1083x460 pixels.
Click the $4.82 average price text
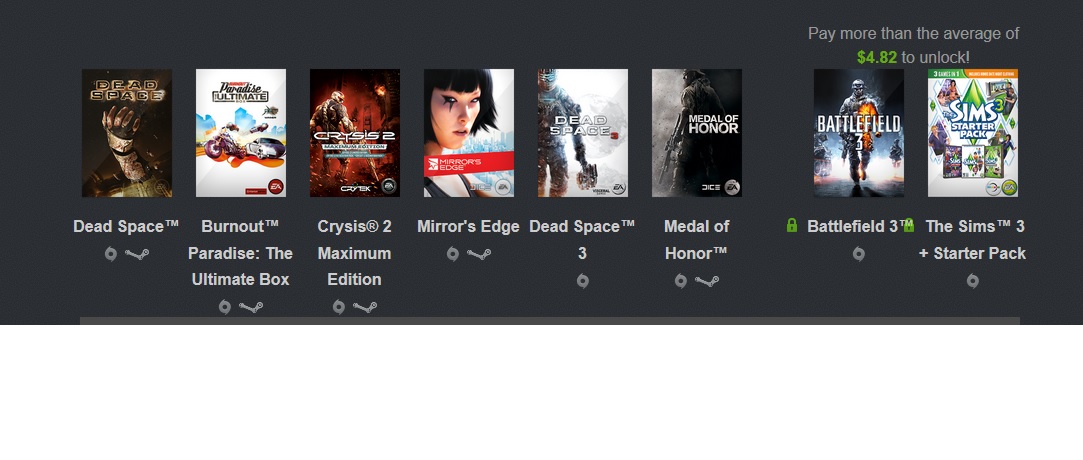(x=876, y=57)
